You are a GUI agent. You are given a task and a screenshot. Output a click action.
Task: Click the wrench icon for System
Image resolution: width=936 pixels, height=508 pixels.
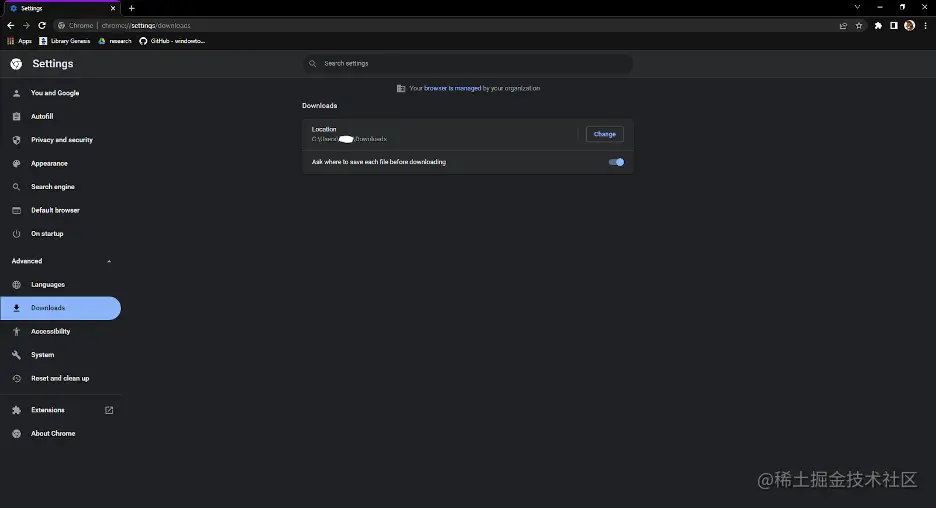pos(17,355)
